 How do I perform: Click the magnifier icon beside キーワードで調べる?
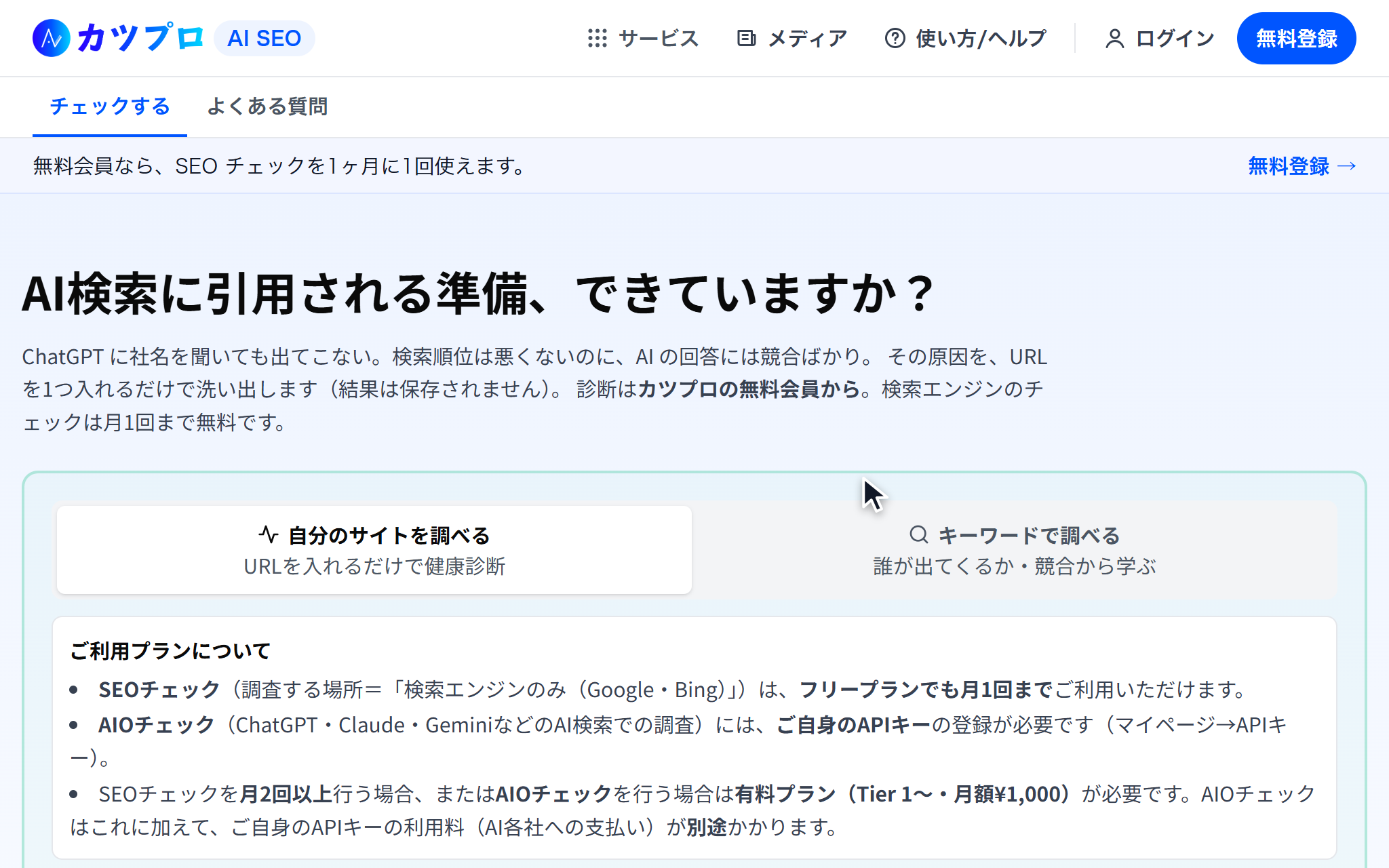tap(919, 535)
